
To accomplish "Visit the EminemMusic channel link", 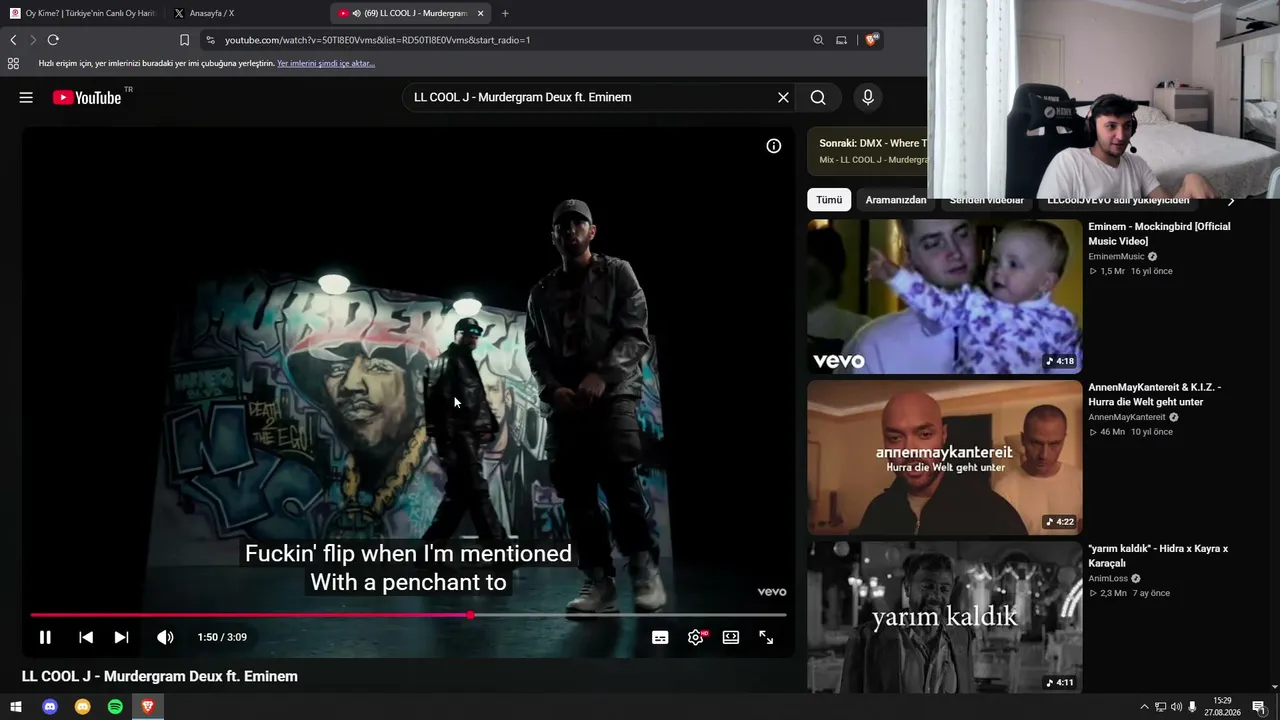I will point(1116,257).
